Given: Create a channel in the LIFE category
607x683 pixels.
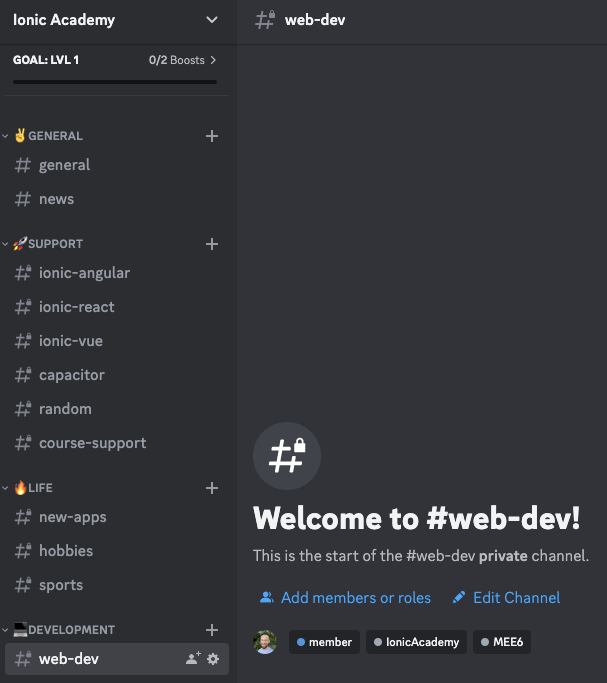Looking at the screenshot, I should tap(212, 488).
